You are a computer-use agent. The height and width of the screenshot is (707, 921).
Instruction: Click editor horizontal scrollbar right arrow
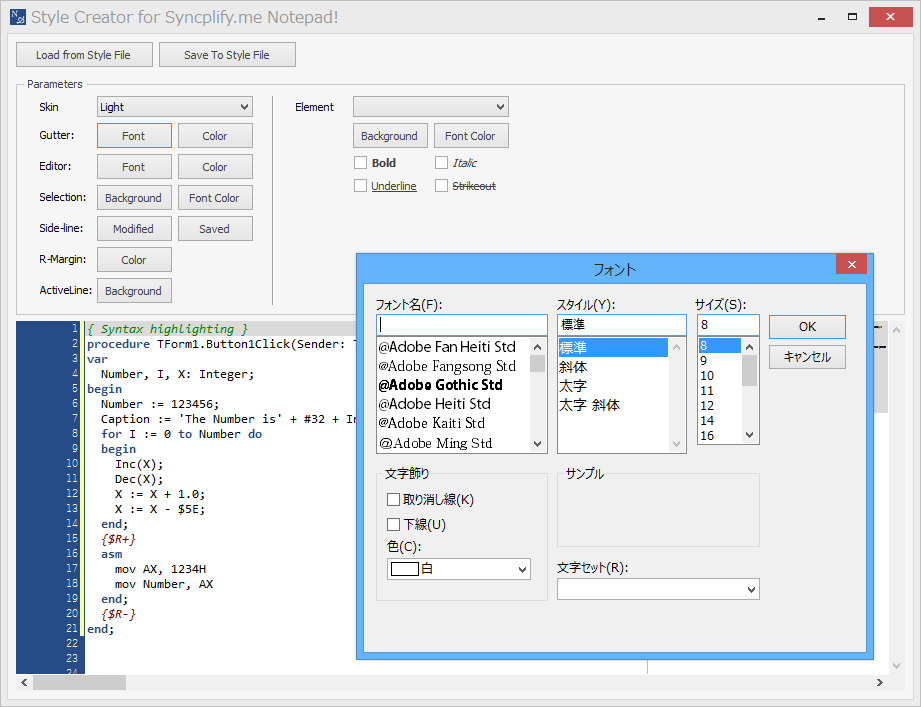pos(879,682)
